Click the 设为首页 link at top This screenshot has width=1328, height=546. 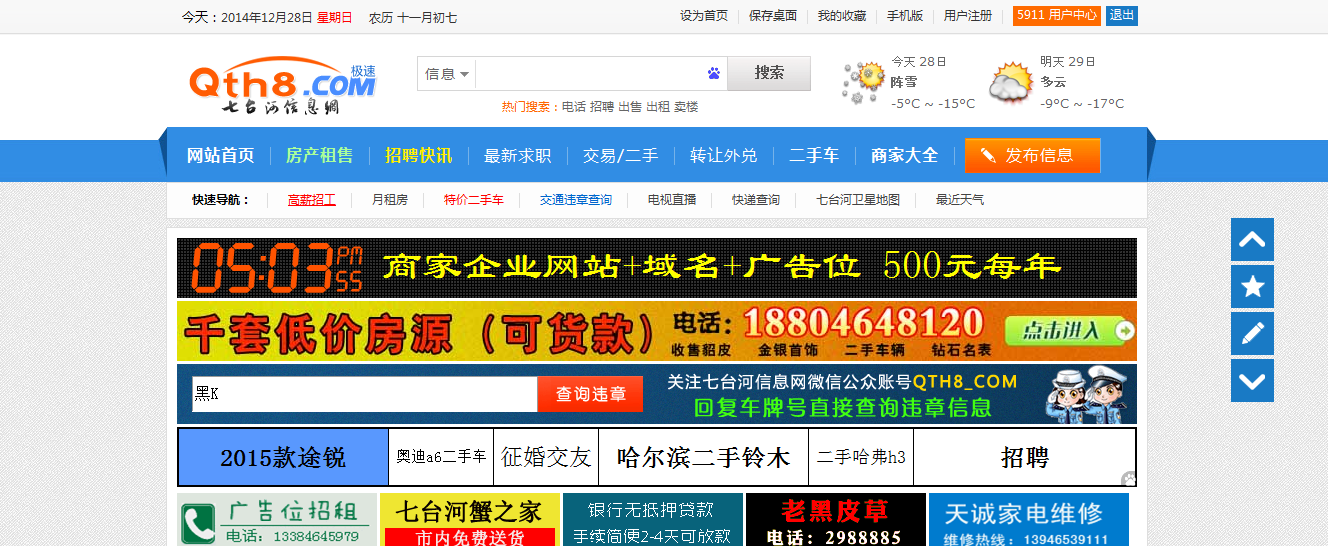point(704,16)
